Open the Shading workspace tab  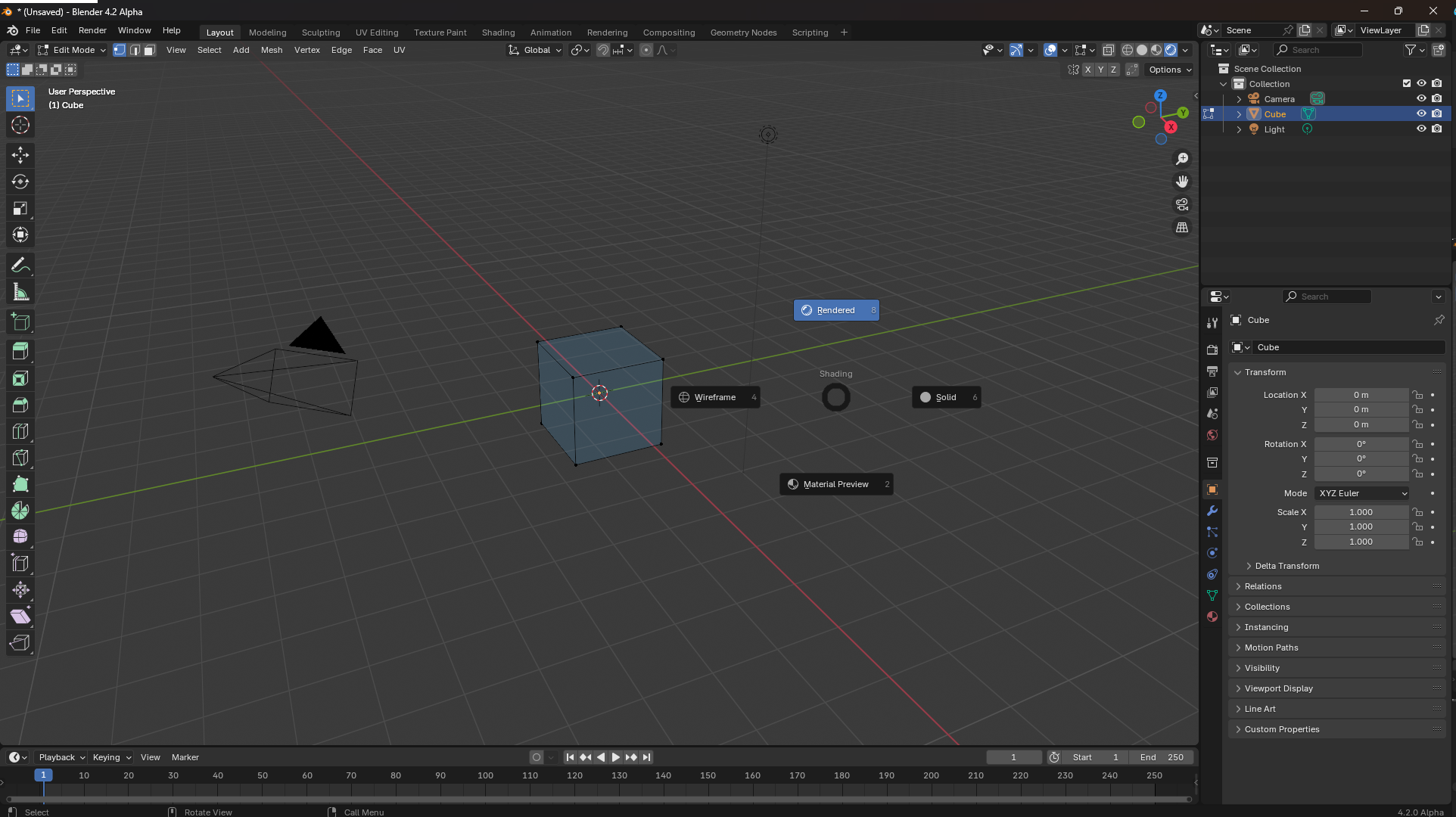[498, 33]
